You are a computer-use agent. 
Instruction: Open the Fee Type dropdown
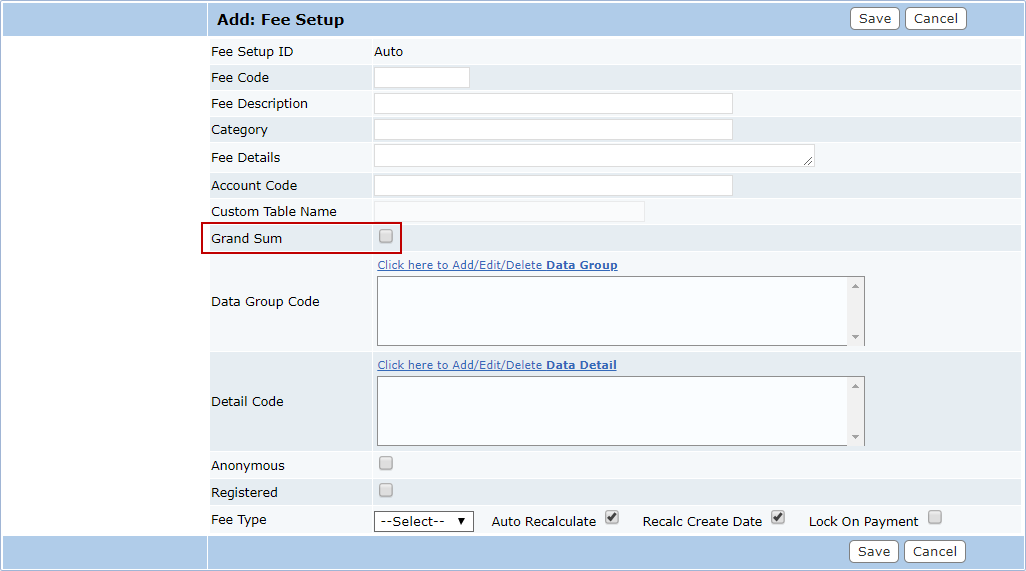[423, 521]
